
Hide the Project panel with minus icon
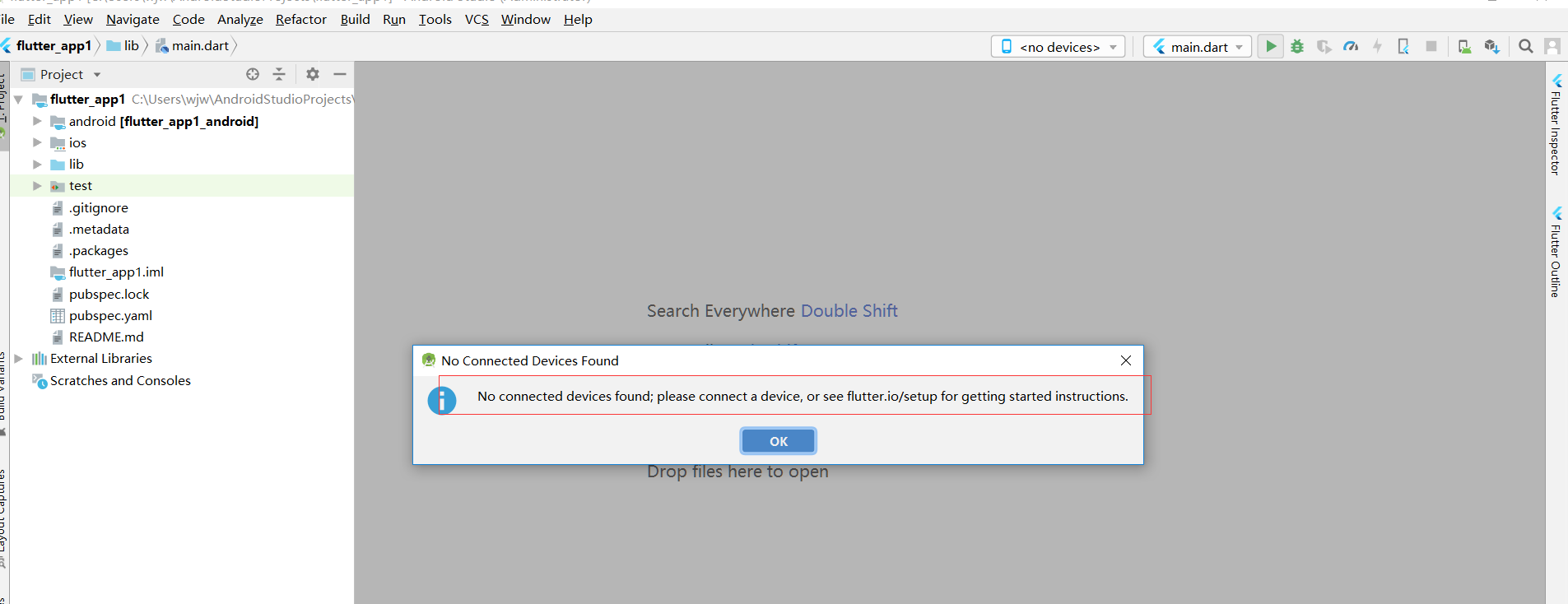pos(340,74)
